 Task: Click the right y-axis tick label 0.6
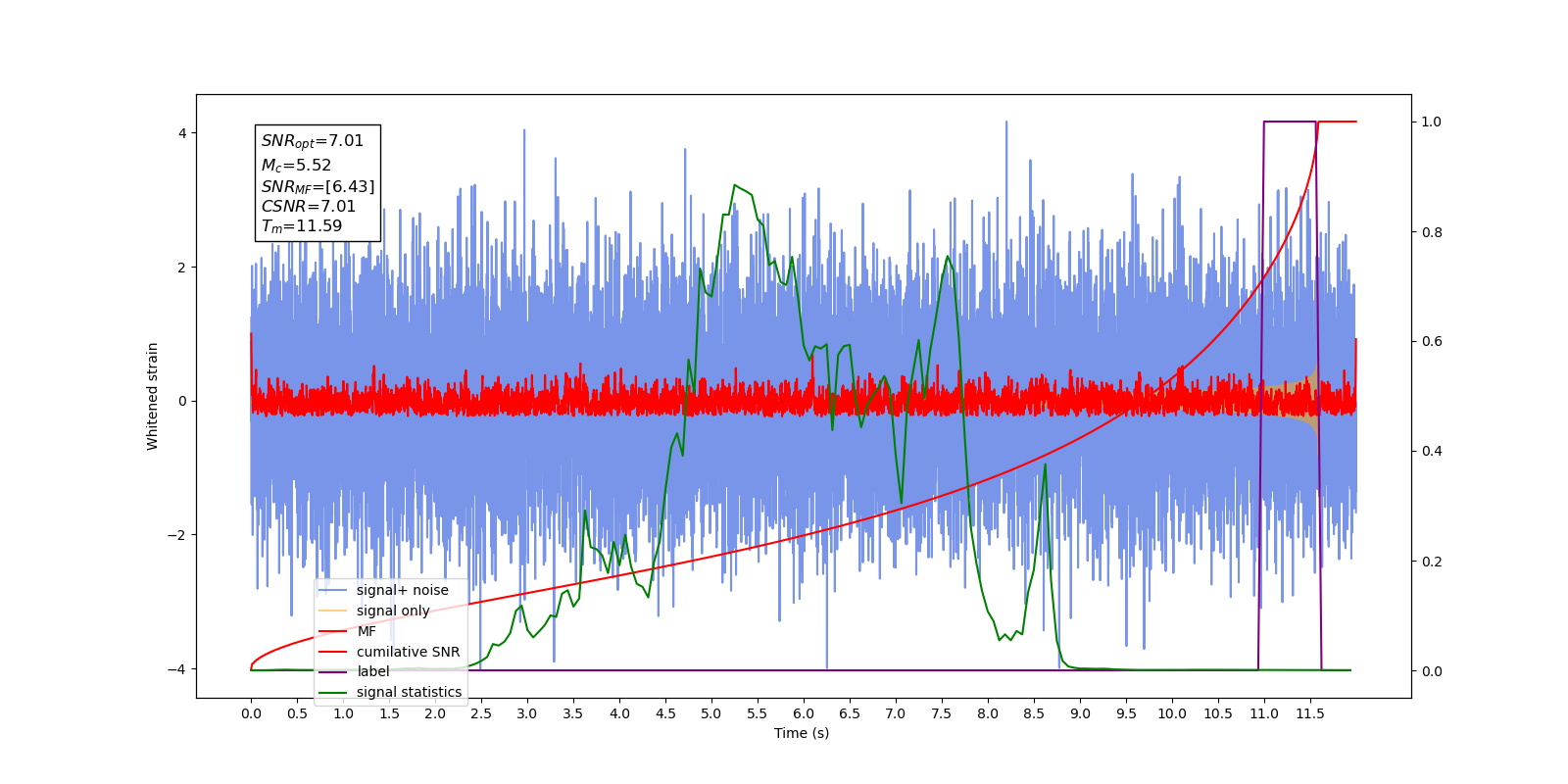pos(1432,342)
